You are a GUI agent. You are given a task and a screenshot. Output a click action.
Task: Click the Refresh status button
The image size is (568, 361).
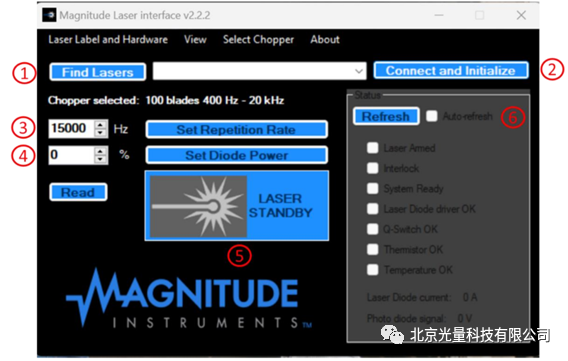[x=386, y=117]
